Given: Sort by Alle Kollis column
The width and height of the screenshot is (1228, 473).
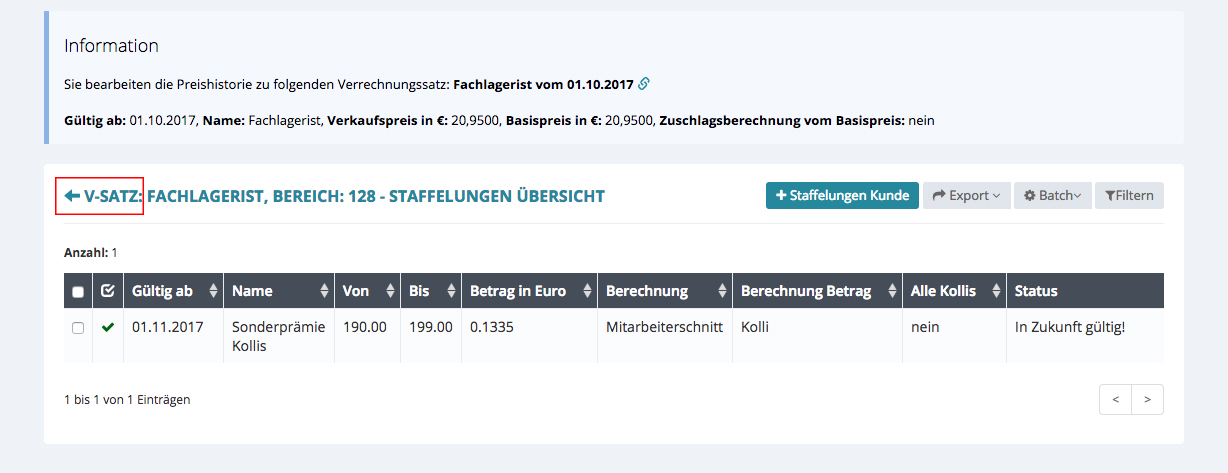Looking at the screenshot, I should coord(995,291).
